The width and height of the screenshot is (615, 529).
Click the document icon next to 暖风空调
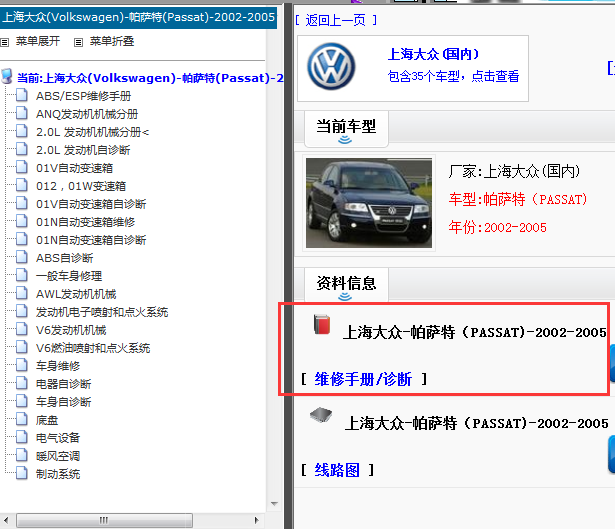22,455
